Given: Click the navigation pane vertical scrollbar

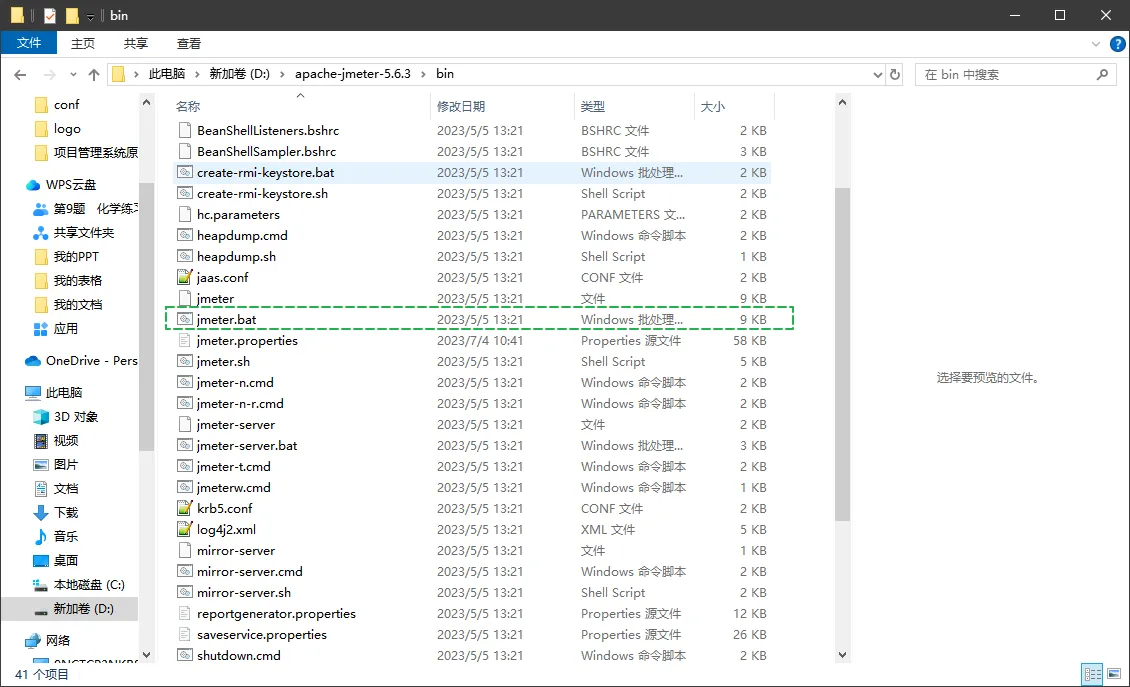Looking at the screenshot, I should 146,317.
